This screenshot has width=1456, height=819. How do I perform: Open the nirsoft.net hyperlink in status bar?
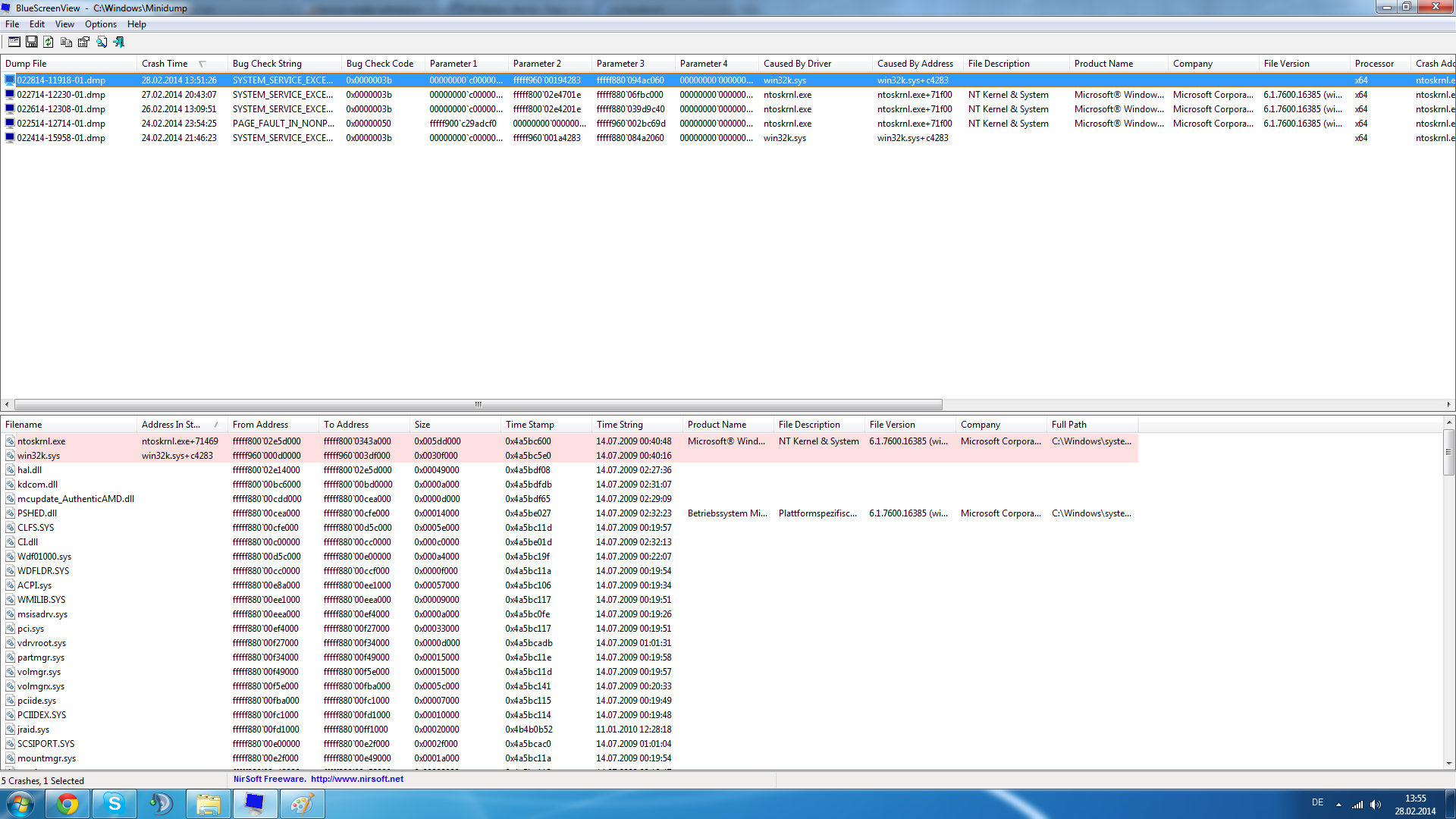[x=356, y=779]
